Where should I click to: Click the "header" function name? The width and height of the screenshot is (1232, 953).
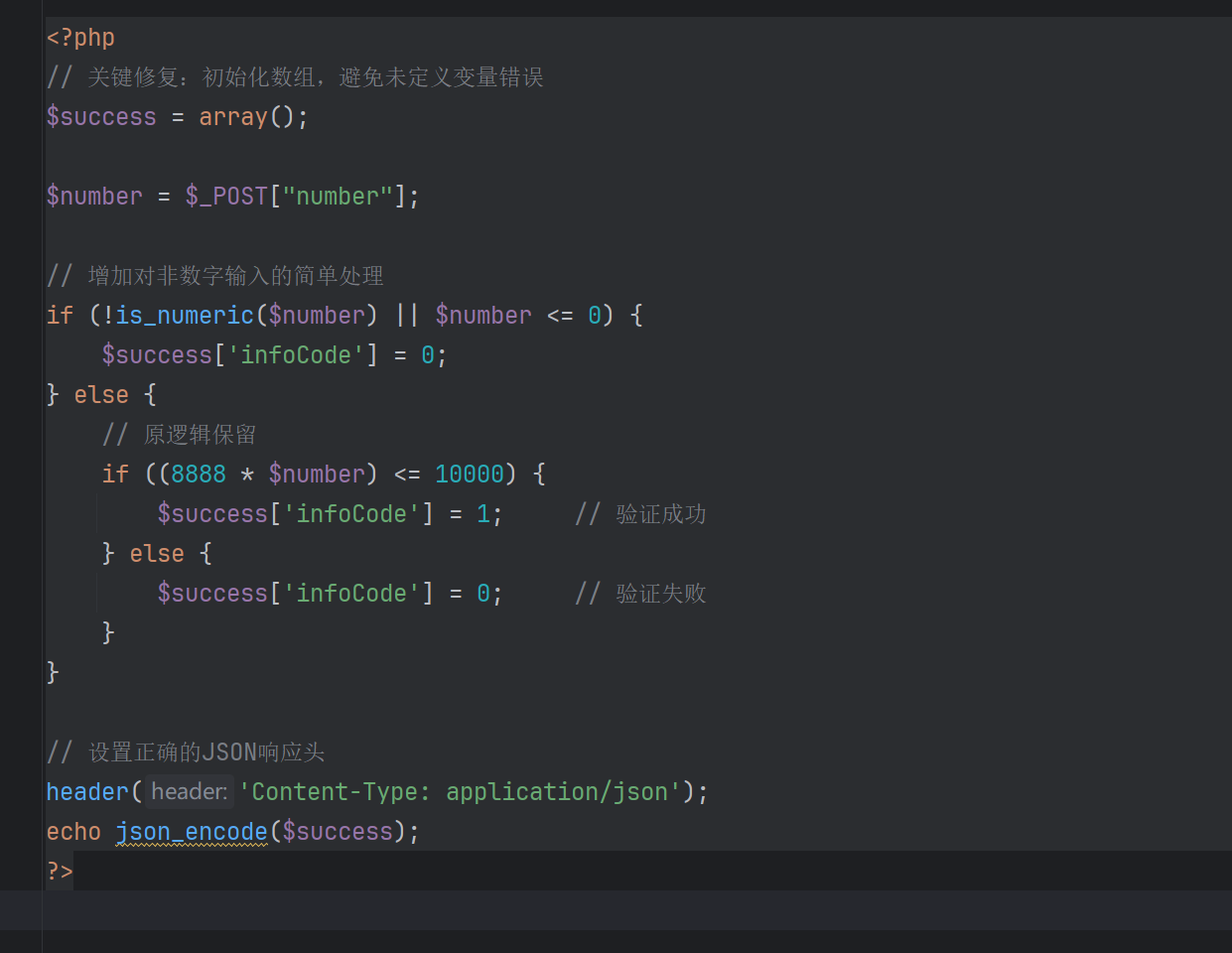[x=87, y=792]
